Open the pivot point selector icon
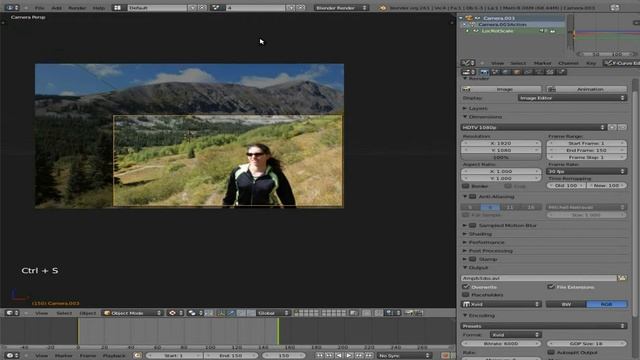Viewport: 640px width, 360px height. coord(194,313)
